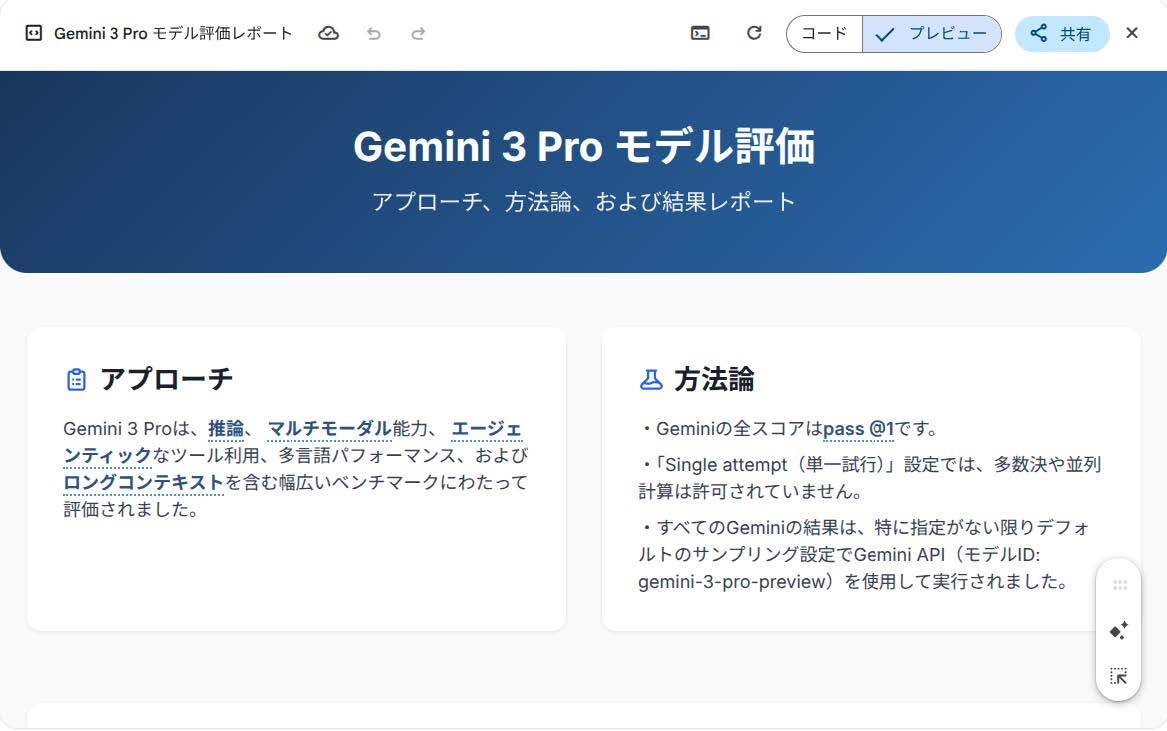Open the マルチモーダル highlighted term

click(329, 429)
